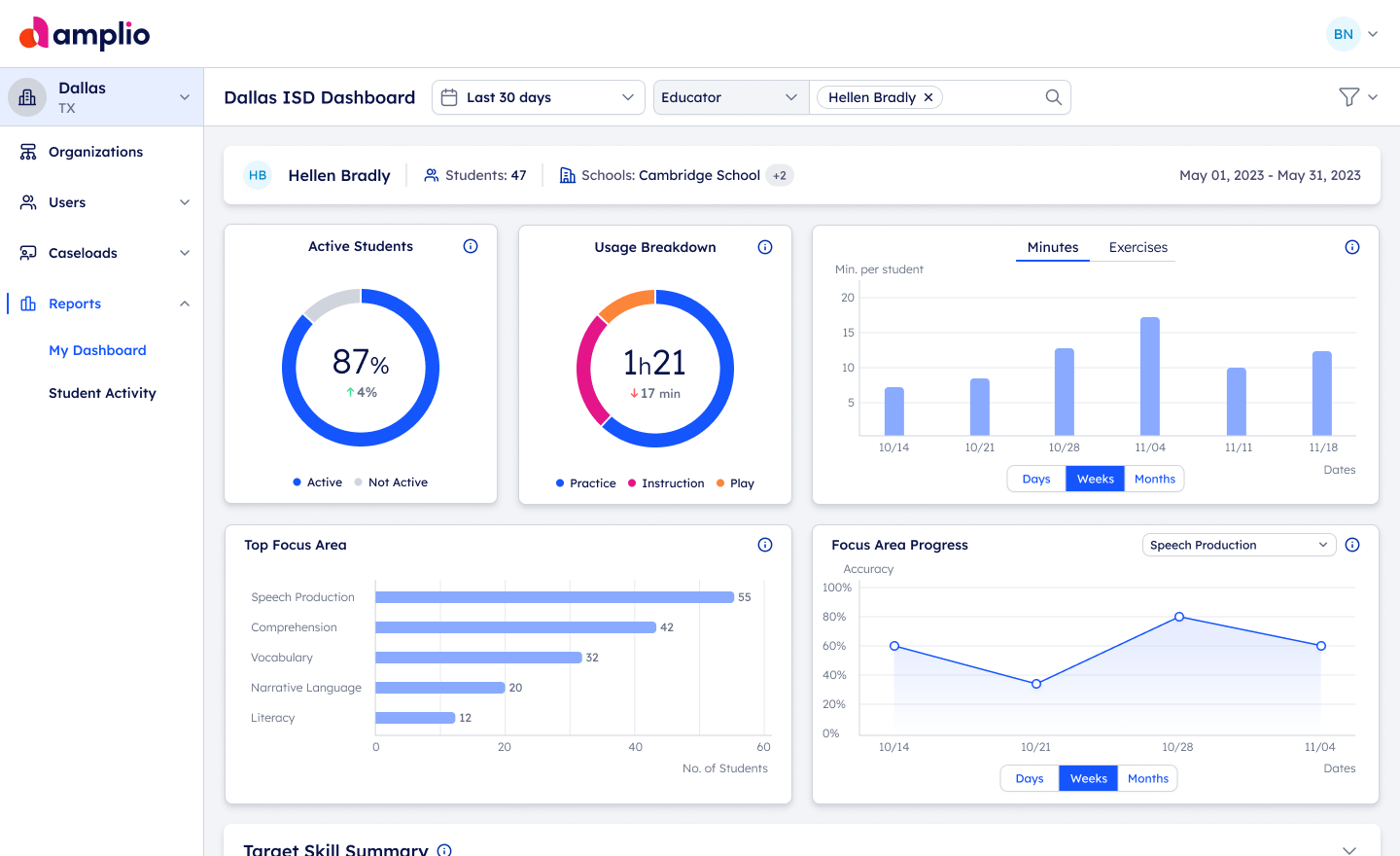1400x856 pixels.
Task: Select Months in Focus Area Progress
Action: coord(1148,778)
